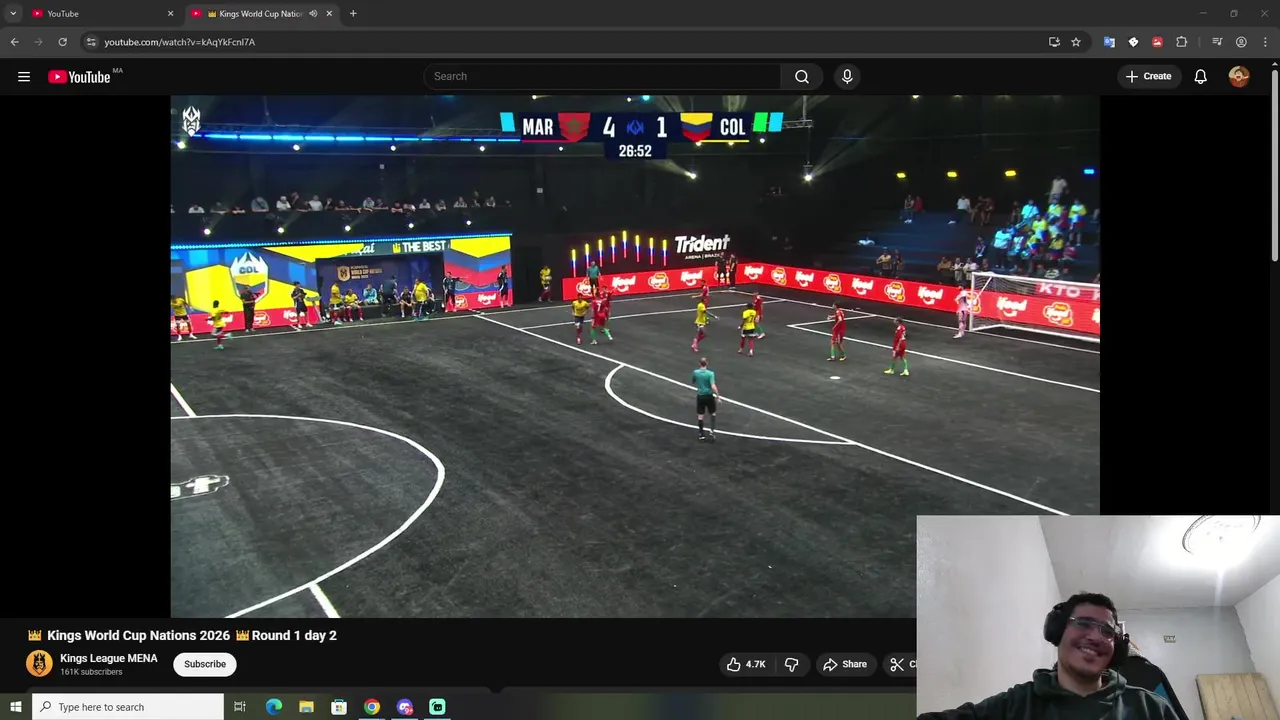
Task: Bookmark this page with the star
Action: tap(1076, 42)
